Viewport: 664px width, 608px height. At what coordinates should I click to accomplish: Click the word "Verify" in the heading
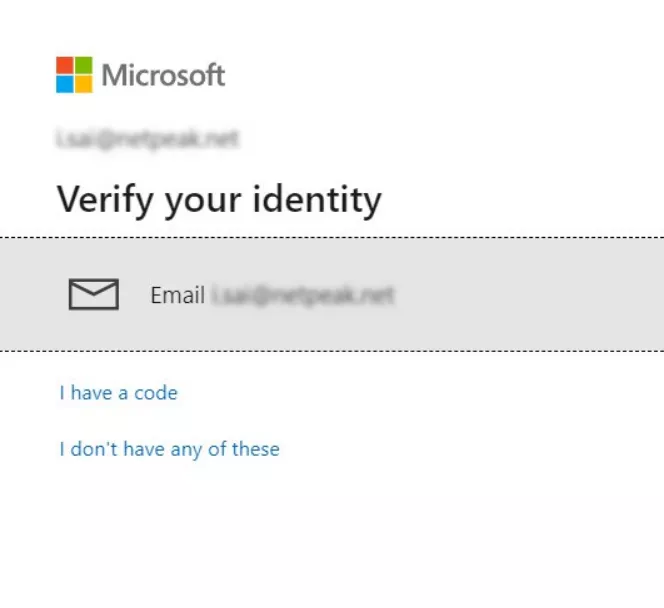[x=105, y=200]
